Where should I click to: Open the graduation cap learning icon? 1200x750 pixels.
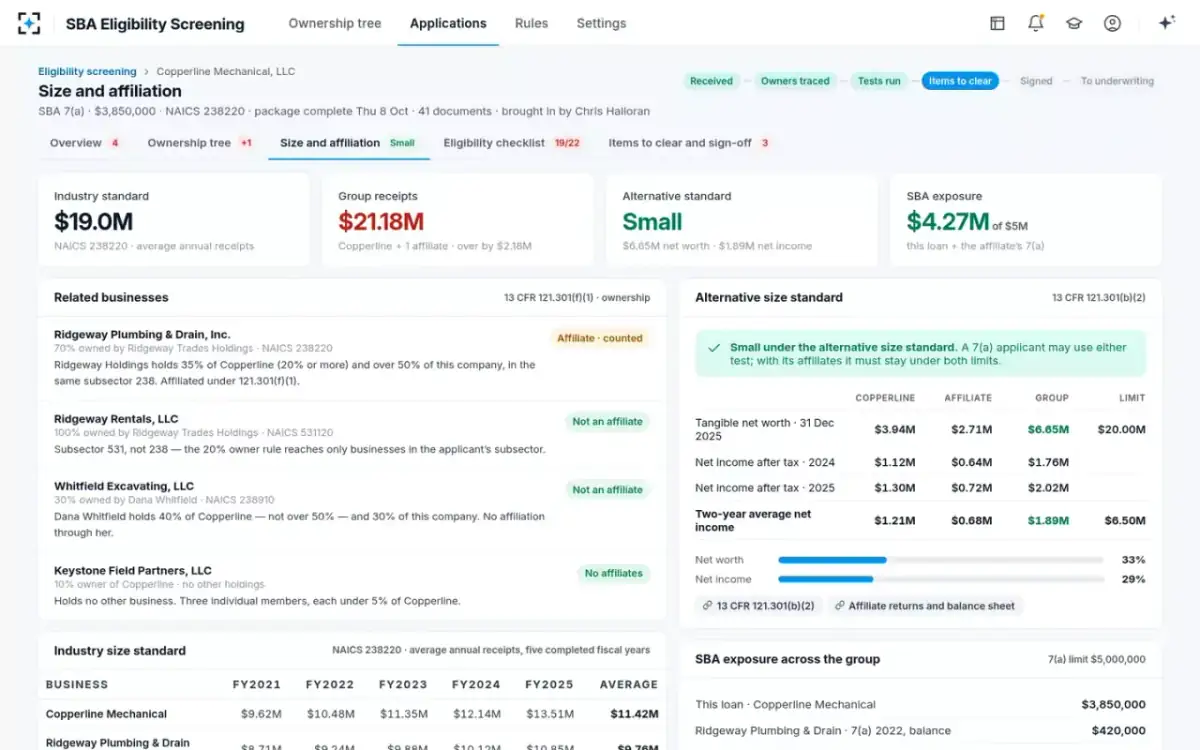tap(1074, 23)
